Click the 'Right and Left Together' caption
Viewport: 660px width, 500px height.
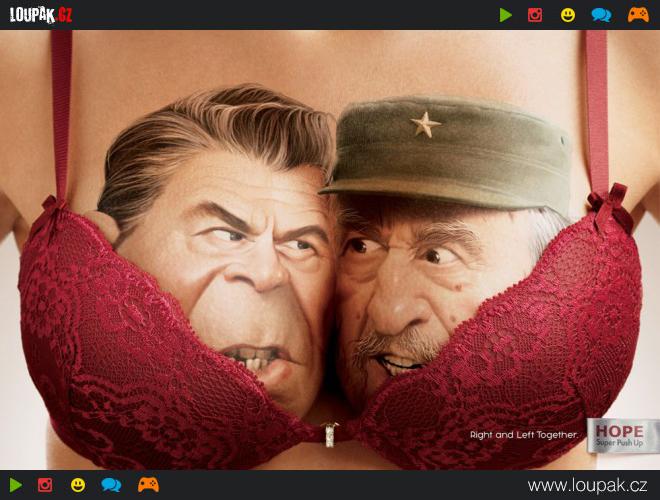(x=524, y=434)
